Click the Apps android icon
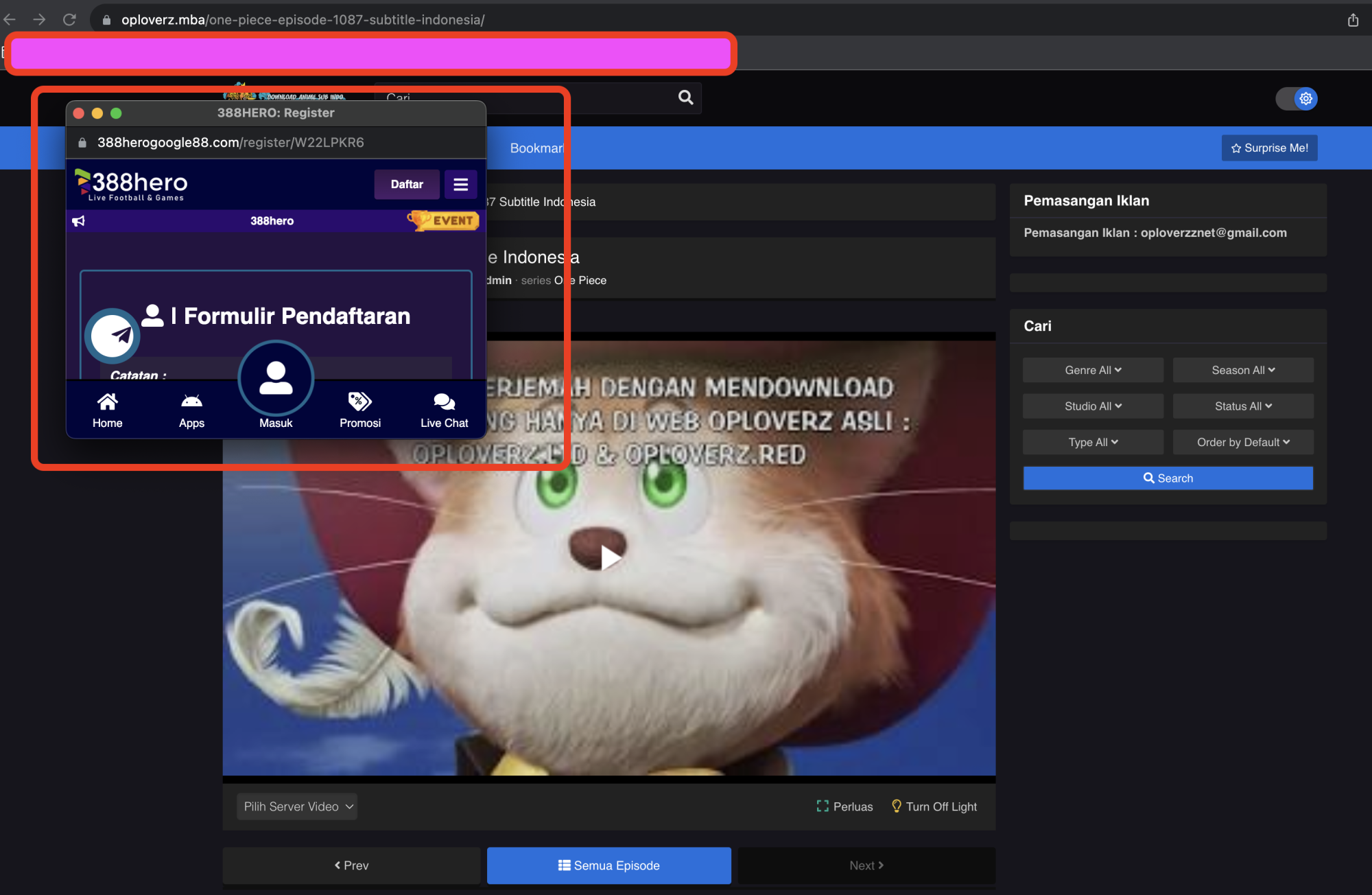 (191, 402)
